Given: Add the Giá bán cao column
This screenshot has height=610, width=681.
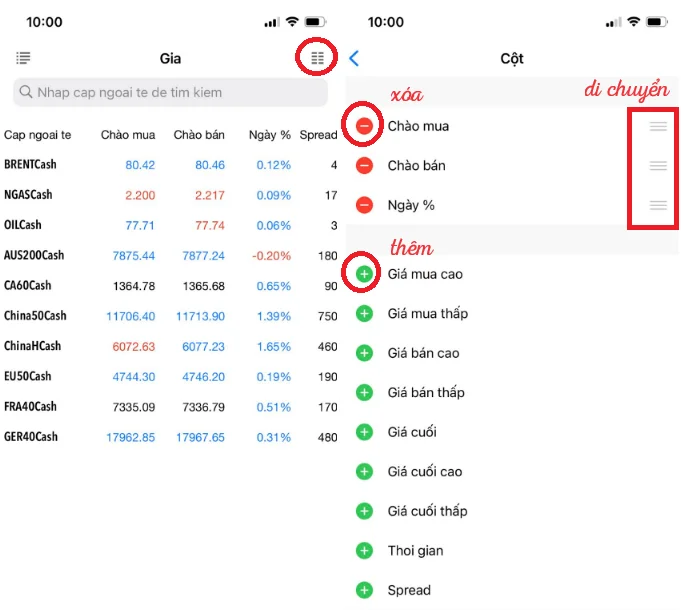Looking at the screenshot, I should click(364, 353).
